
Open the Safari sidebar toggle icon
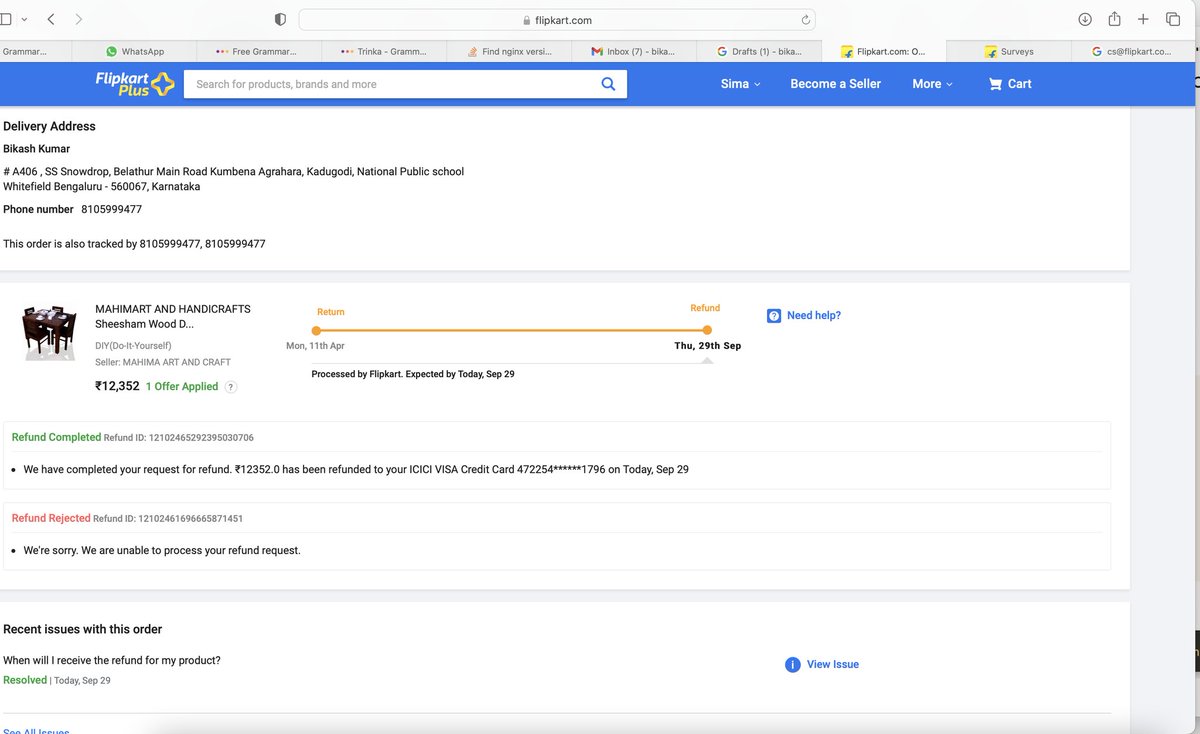point(6,19)
